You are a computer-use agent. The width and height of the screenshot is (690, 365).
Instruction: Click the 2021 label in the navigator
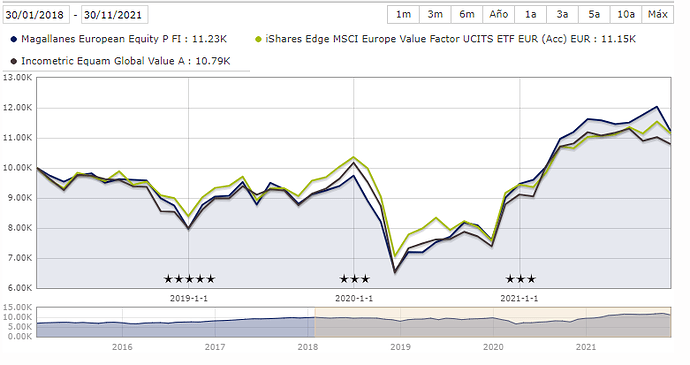586,347
